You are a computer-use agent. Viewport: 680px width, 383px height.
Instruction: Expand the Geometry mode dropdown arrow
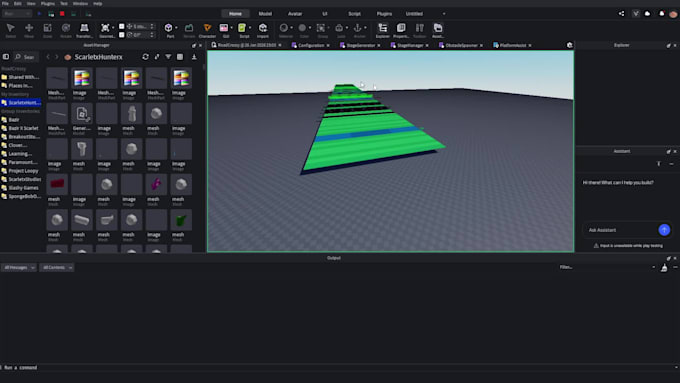tap(113, 28)
